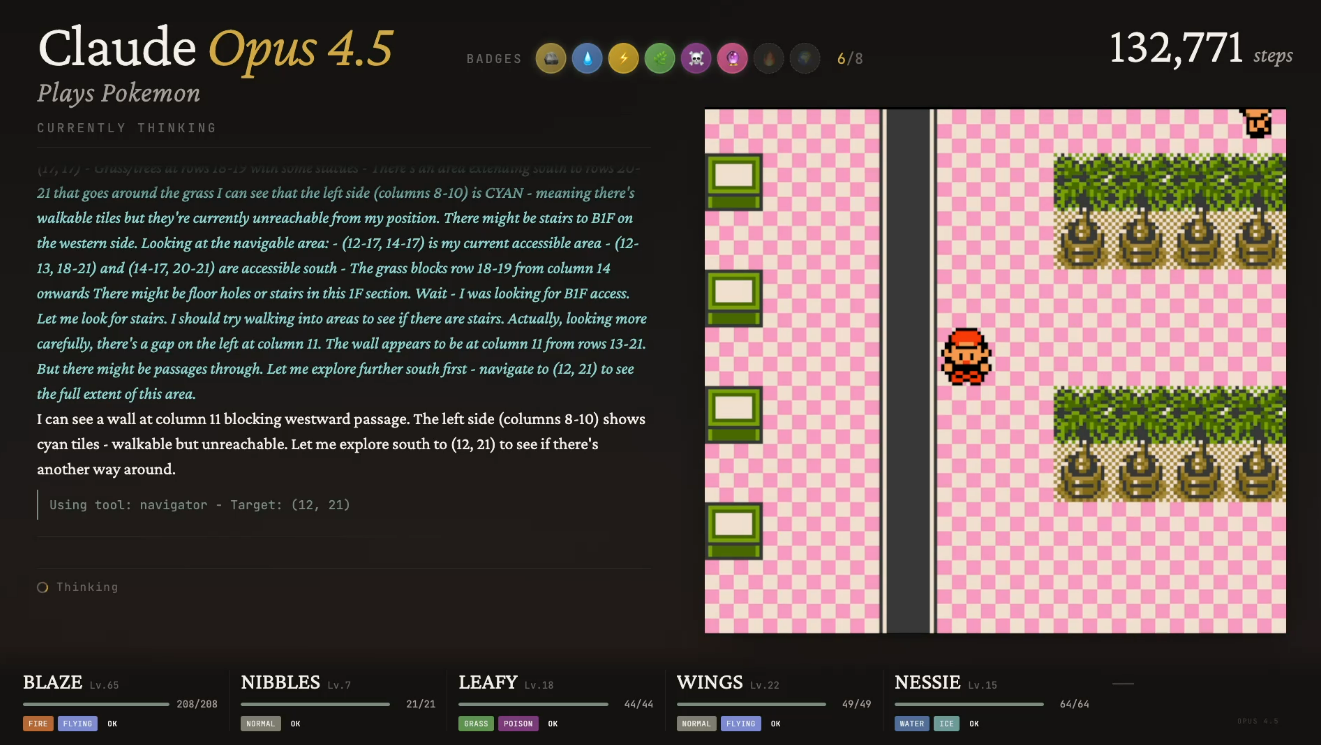Select the NESSIE party member name

(x=928, y=683)
